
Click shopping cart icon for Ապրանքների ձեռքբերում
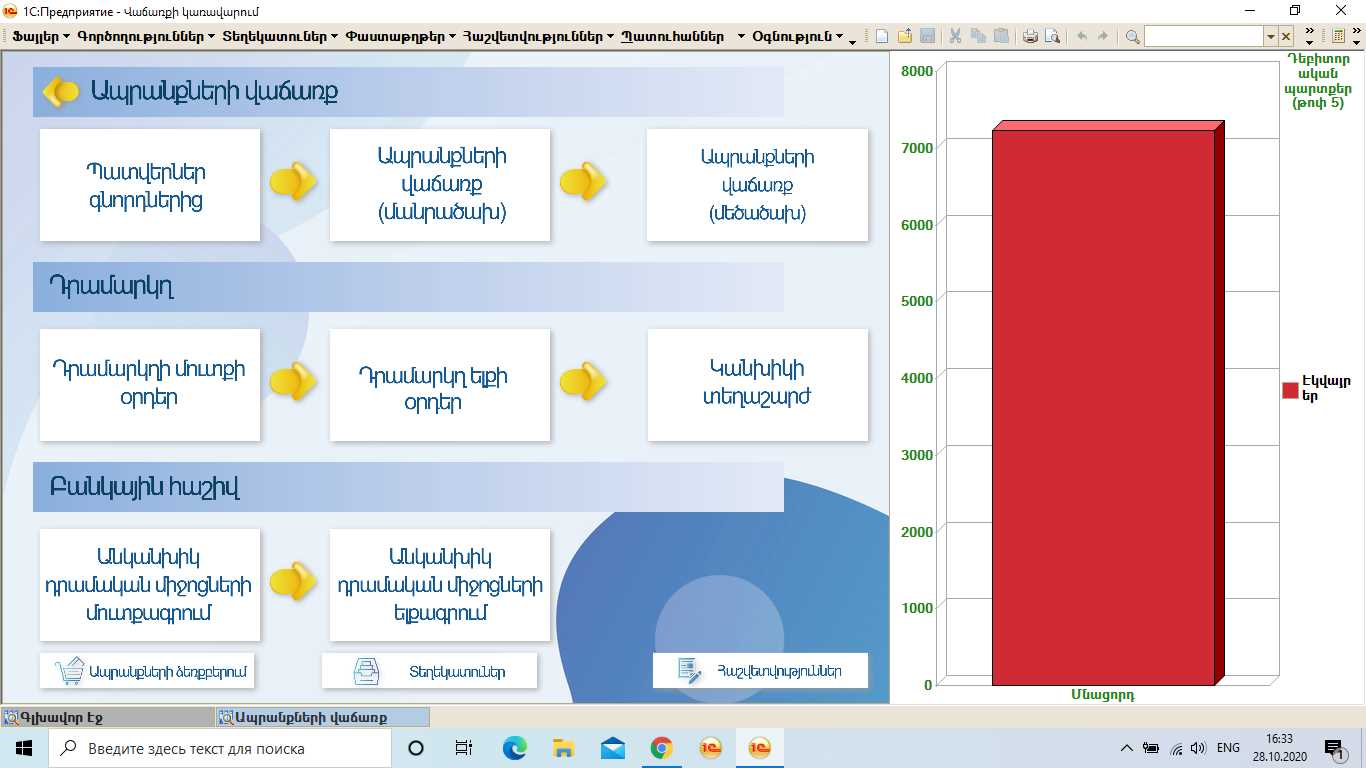point(69,671)
